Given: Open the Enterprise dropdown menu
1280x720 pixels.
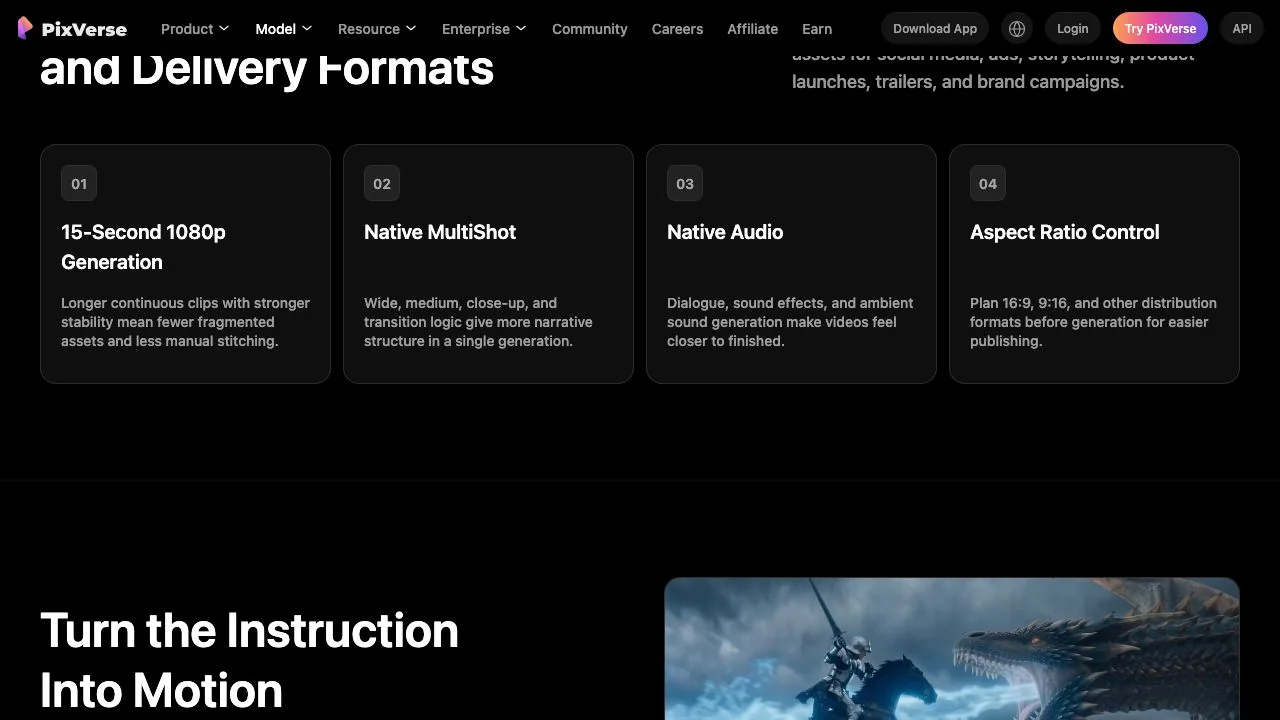Looking at the screenshot, I should coord(484,29).
